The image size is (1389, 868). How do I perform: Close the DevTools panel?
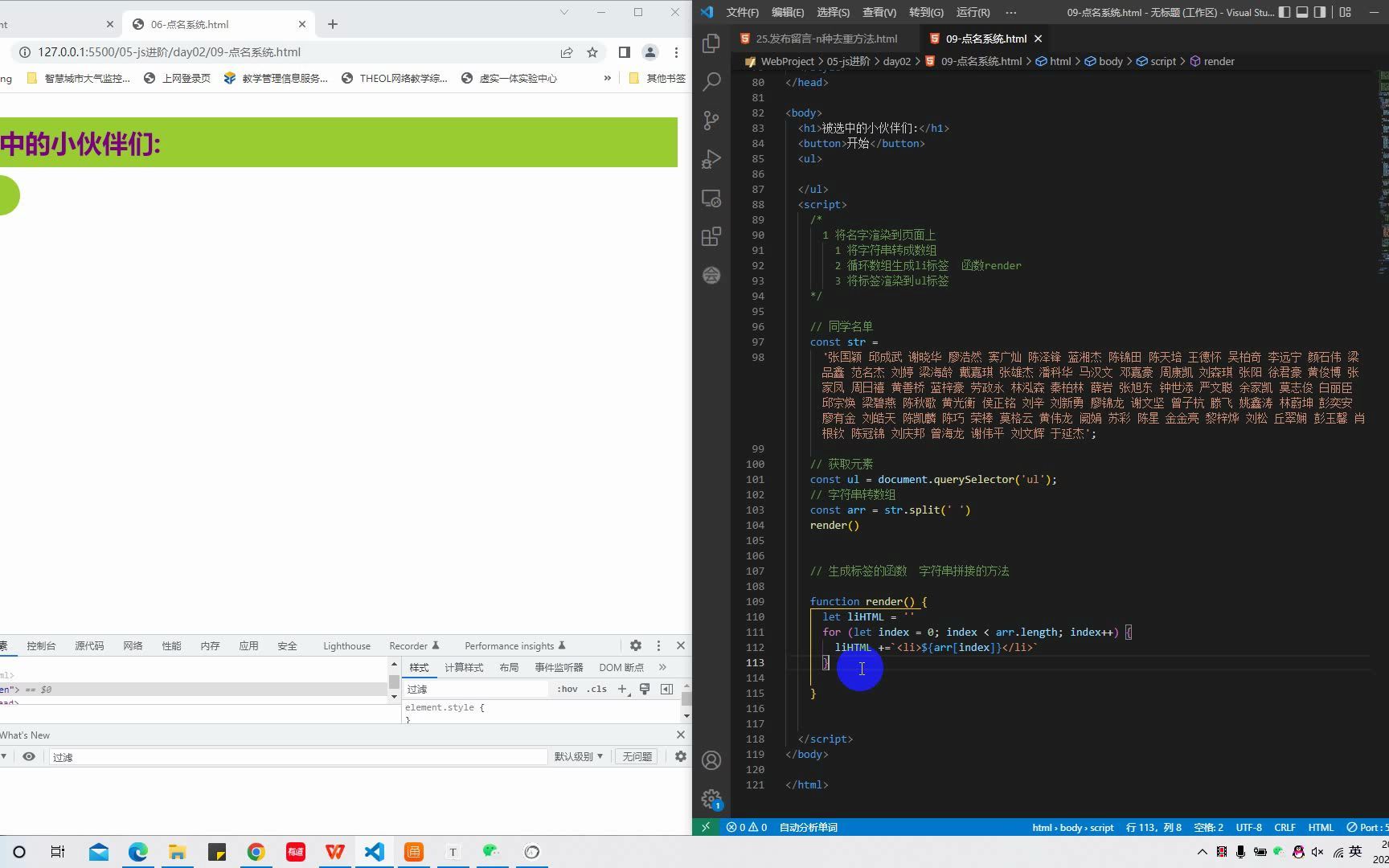pos(681,645)
